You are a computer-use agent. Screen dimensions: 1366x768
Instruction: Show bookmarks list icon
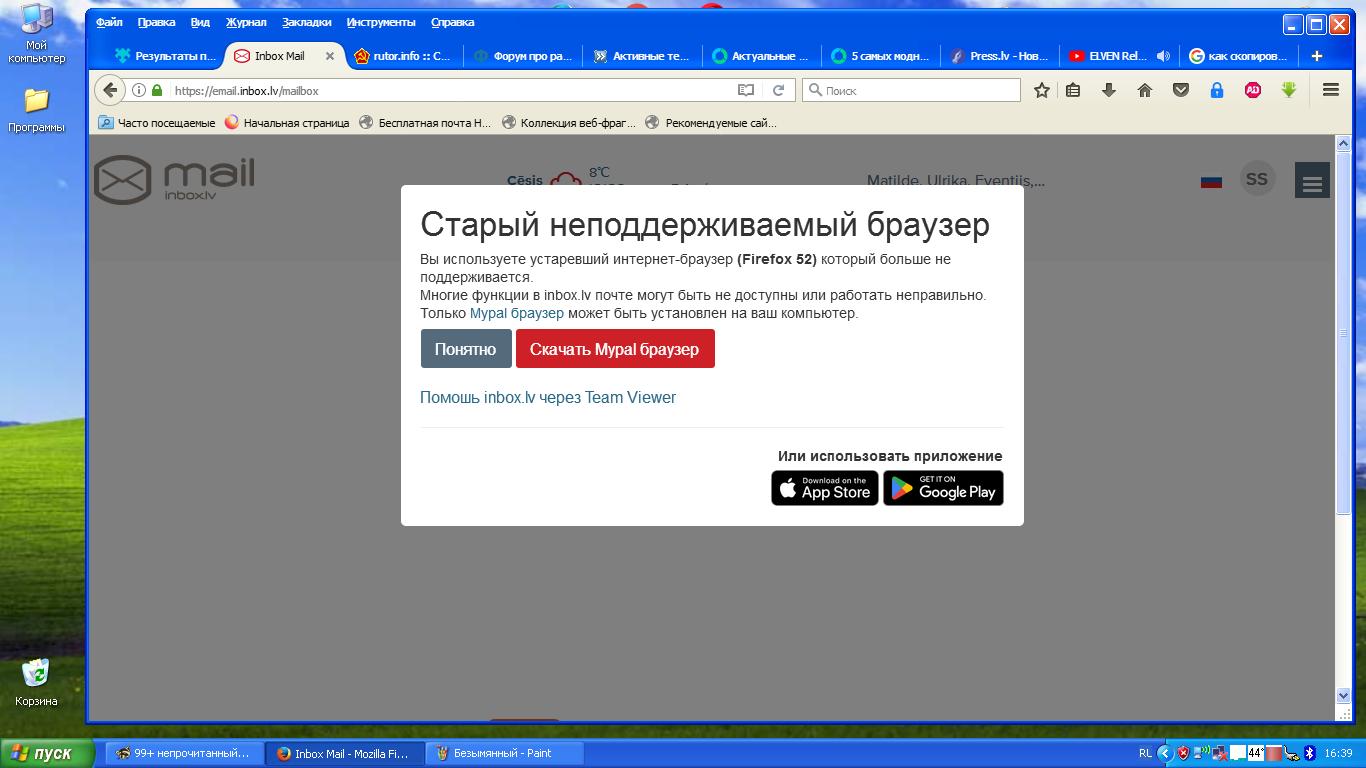pyautogui.click(x=1073, y=90)
